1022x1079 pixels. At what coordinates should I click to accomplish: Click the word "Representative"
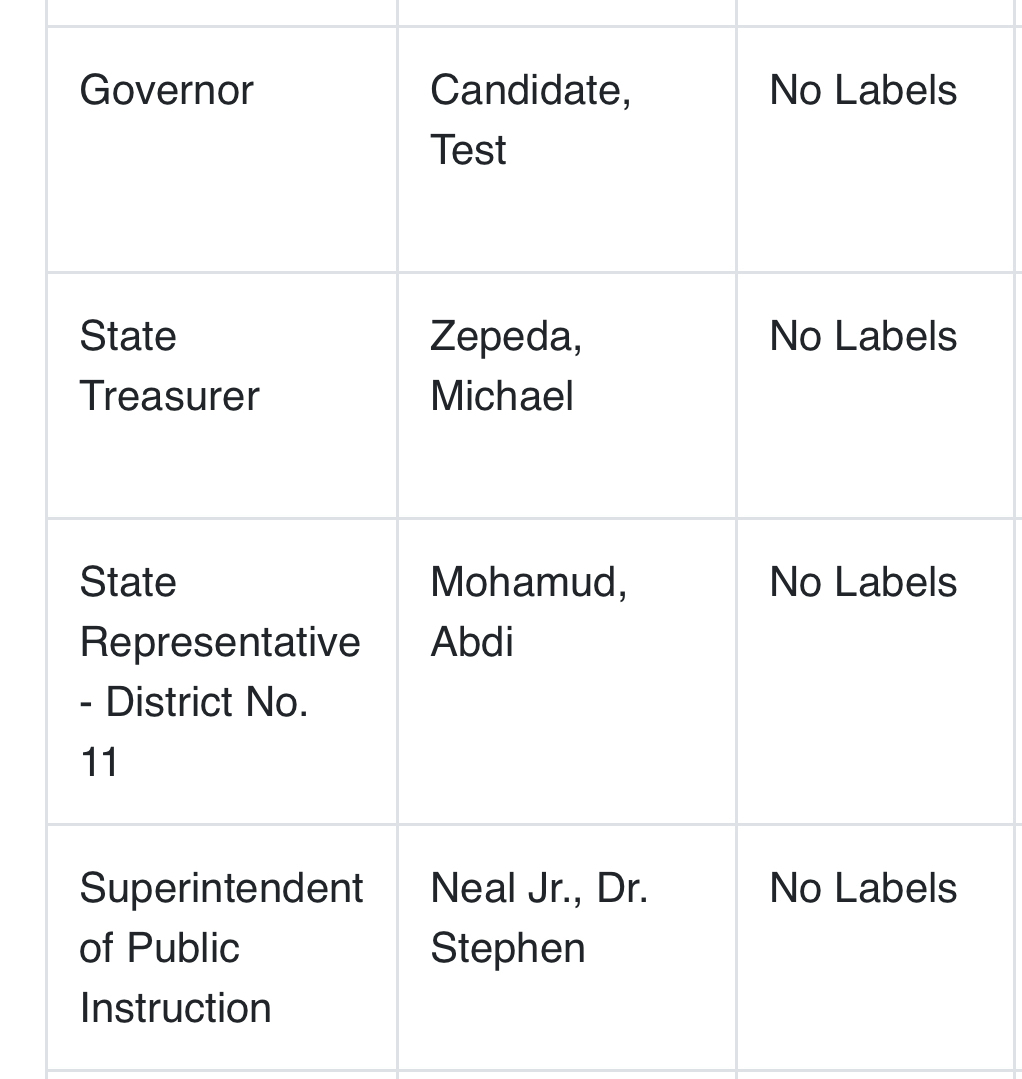tap(220, 642)
